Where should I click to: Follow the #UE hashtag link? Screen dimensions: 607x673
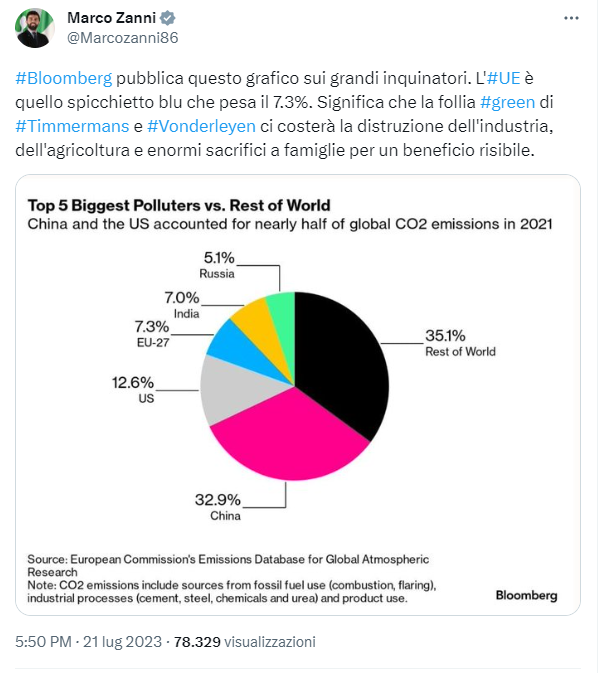(x=504, y=78)
